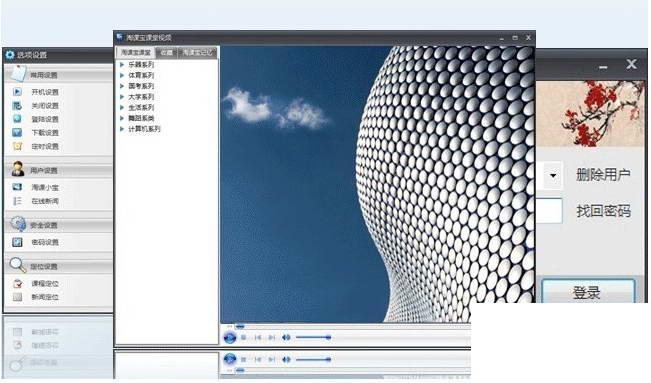The image size is (651, 383).
Task: Open 在线新闻 online news item
Action: pos(45,201)
